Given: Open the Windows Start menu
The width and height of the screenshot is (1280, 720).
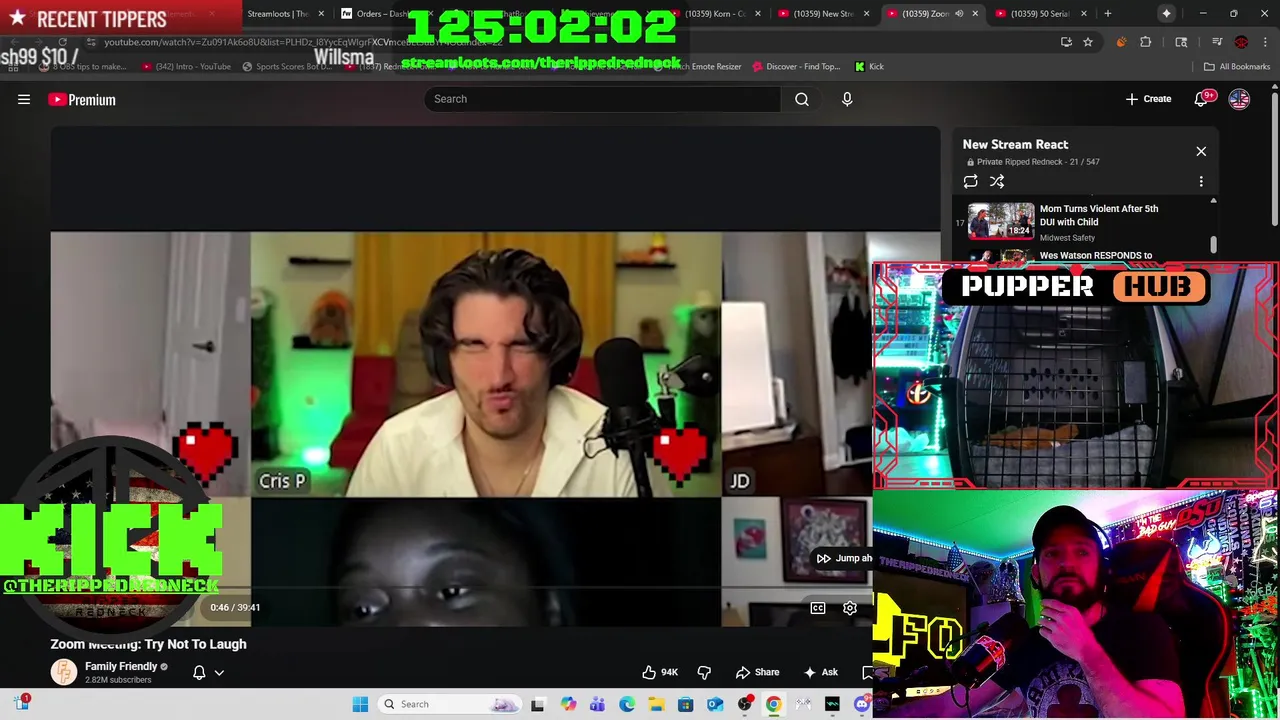Looking at the screenshot, I should [x=360, y=704].
